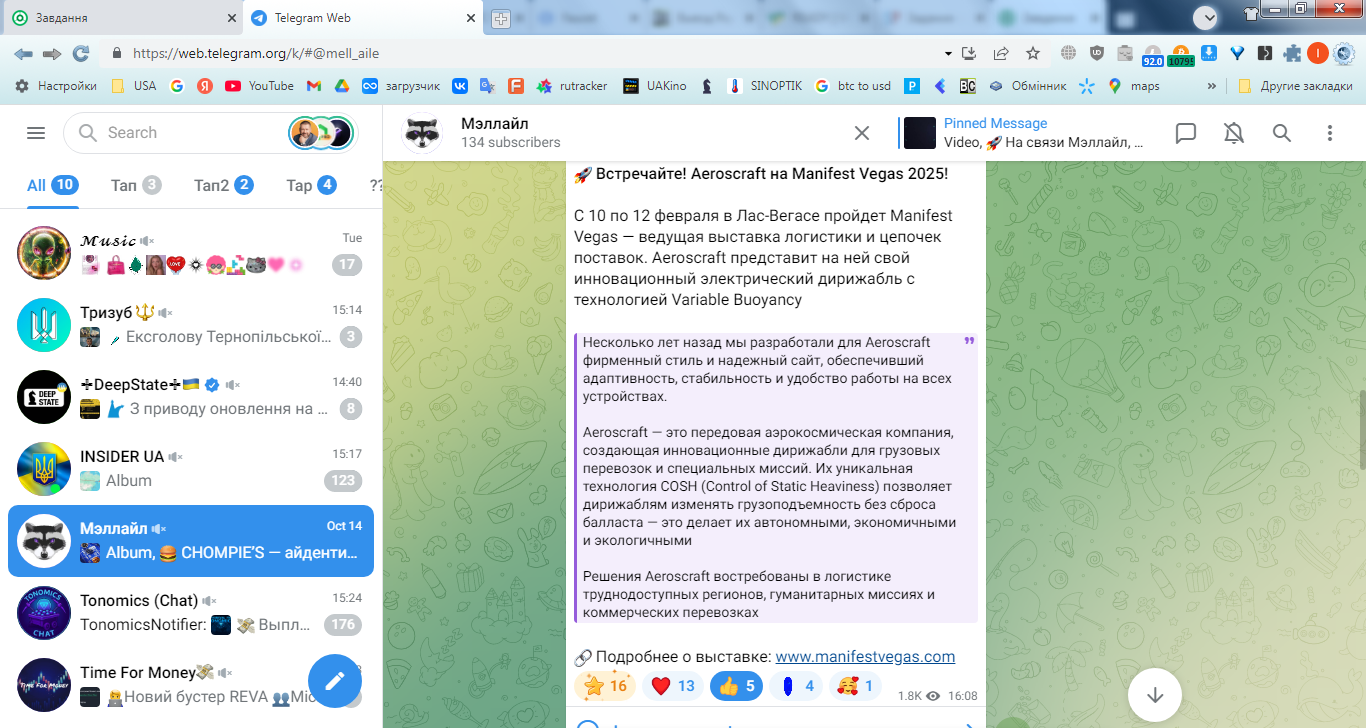Bookmark this page with the star icon

pyautogui.click(x=1033, y=53)
